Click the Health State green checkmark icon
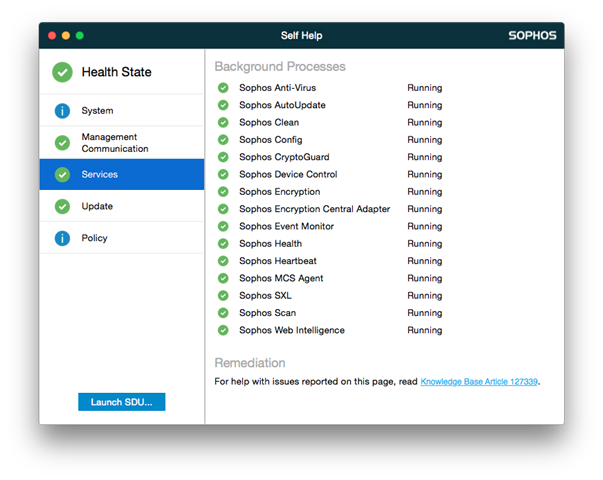 point(62,72)
